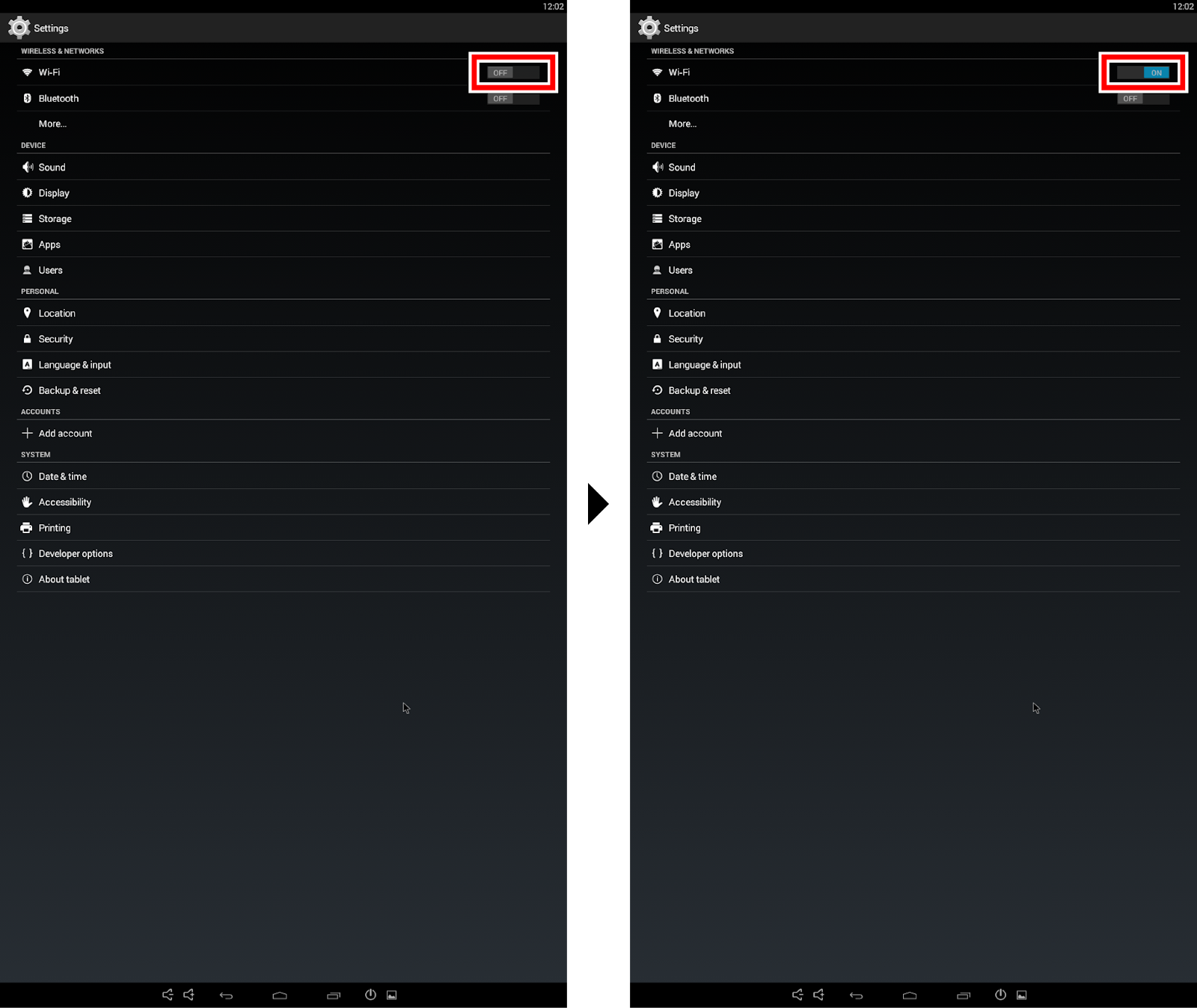Tap volume down icon in Wi-Fi-off screen navigation bar
This screenshot has height=1008, width=1197.
[168, 995]
